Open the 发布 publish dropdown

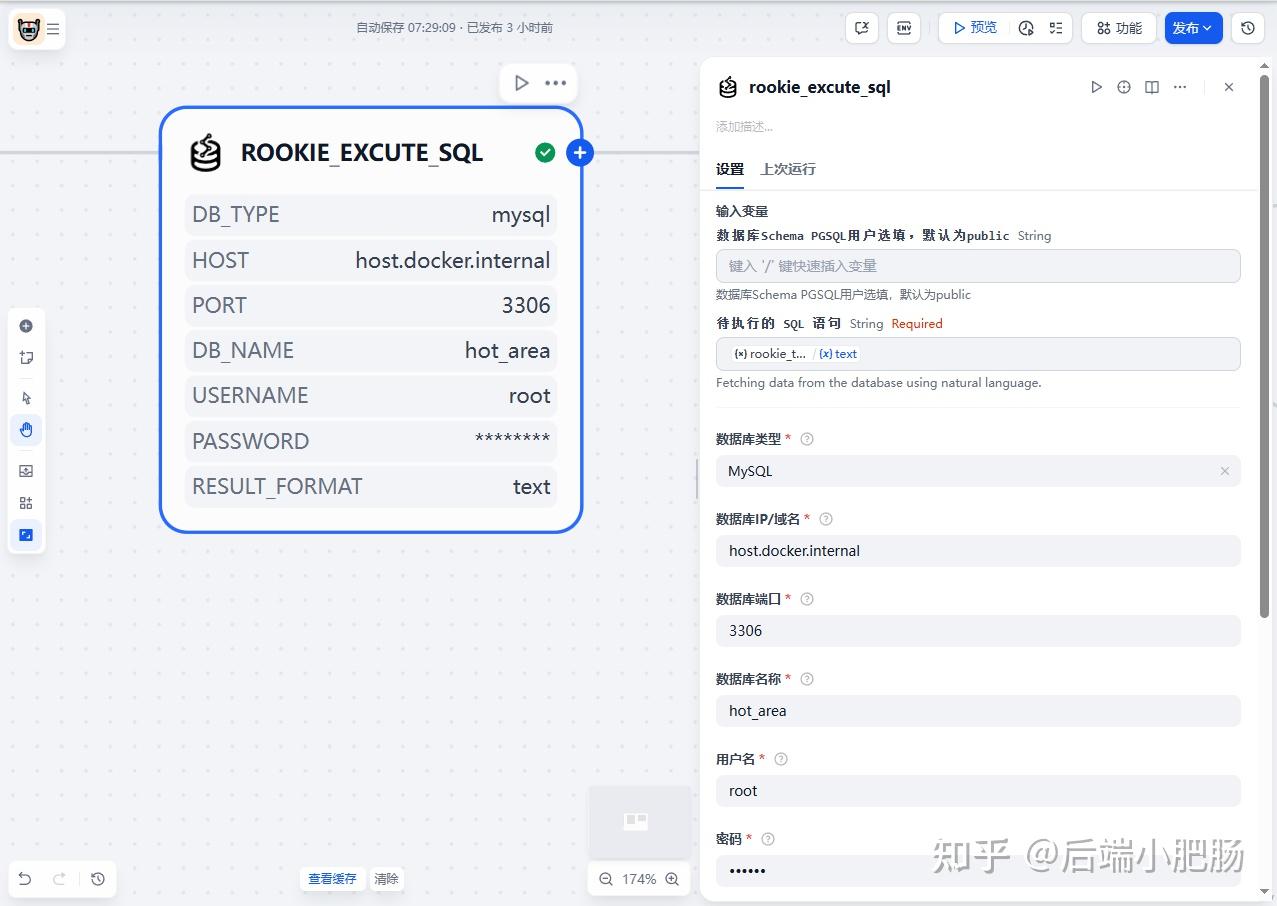pos(1193,28)
